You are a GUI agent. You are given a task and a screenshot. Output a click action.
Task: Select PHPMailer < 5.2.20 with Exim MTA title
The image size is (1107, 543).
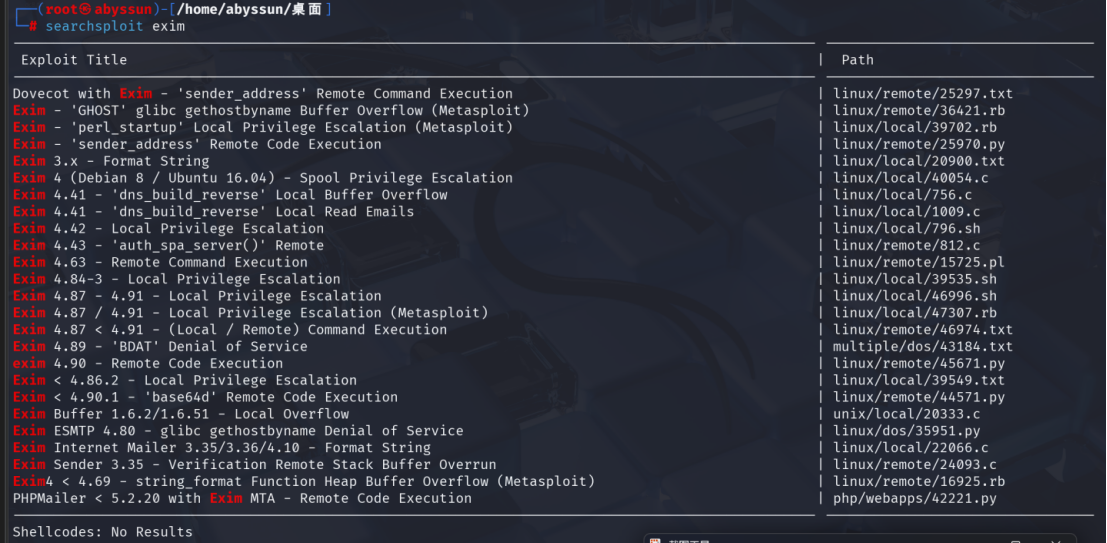(242, 499)
